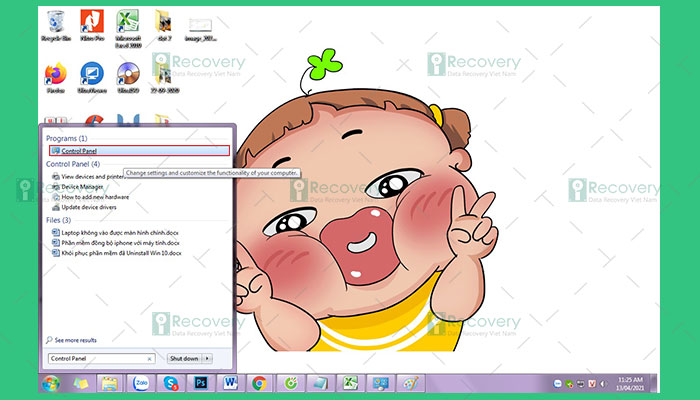This screenshot has height=400, width=700.
Task: Click the Control Panel (4) group header
Action: tap(73, 164)
